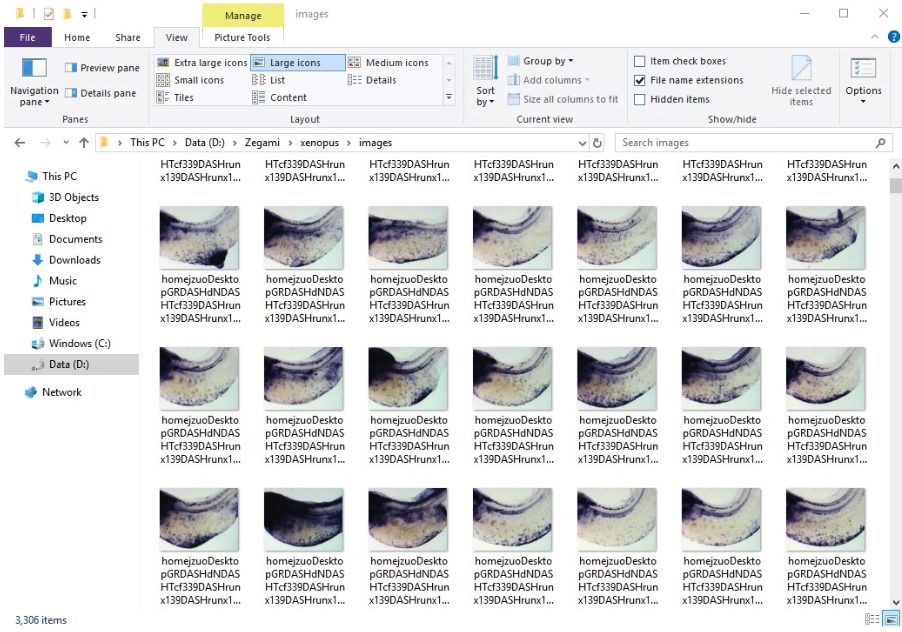The width and height of the screenshot is (902, 632).
Task: Select the View ribbon tab
Action: [x=177, y=37]
